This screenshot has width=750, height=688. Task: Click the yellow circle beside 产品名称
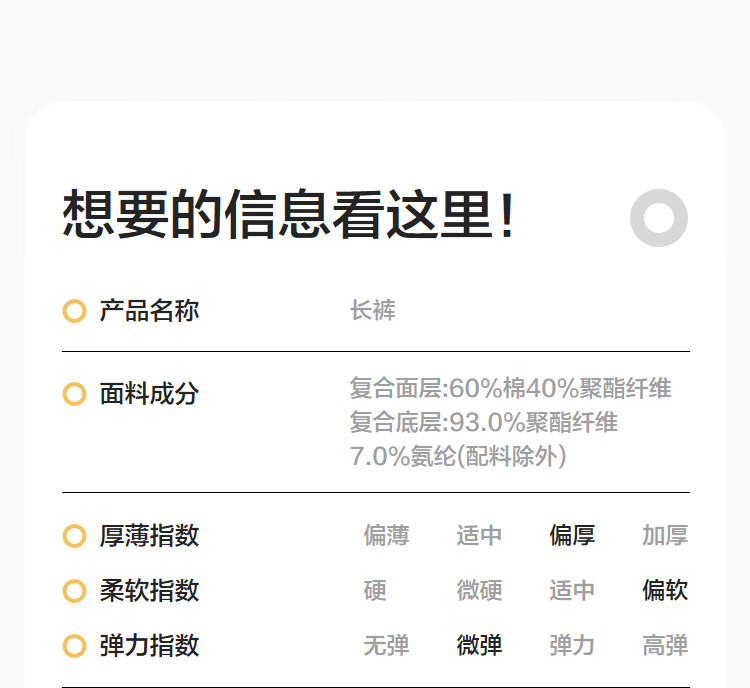point(74,311)
